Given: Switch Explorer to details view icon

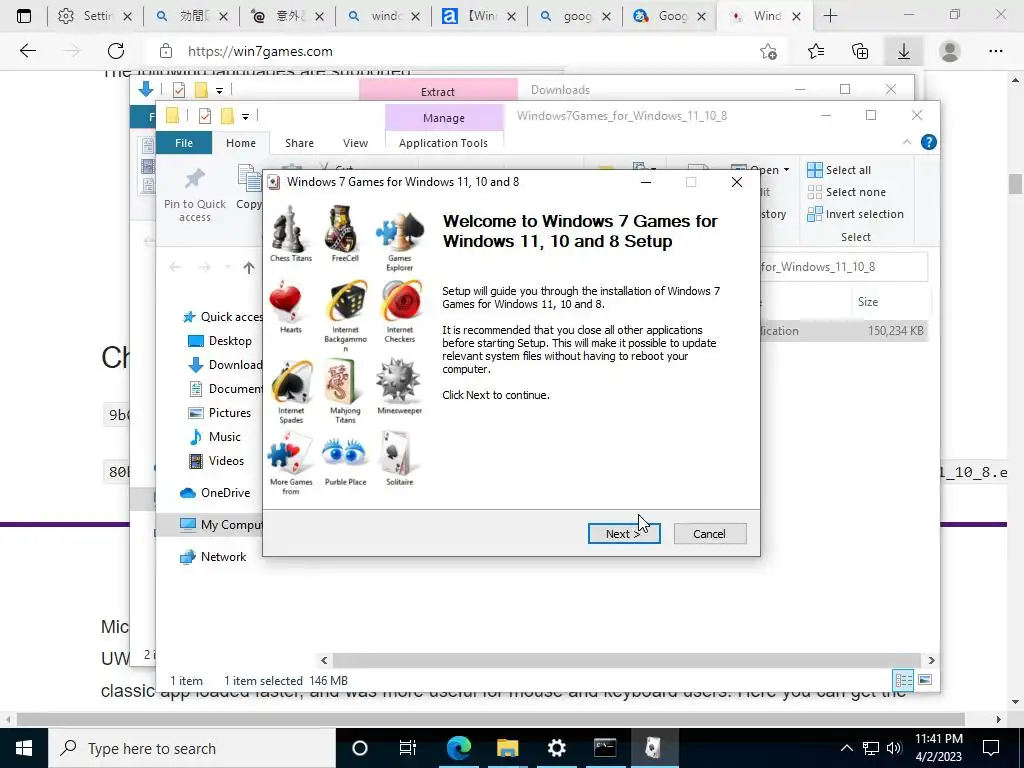Looking at the screenshot, I should (903, 680).
